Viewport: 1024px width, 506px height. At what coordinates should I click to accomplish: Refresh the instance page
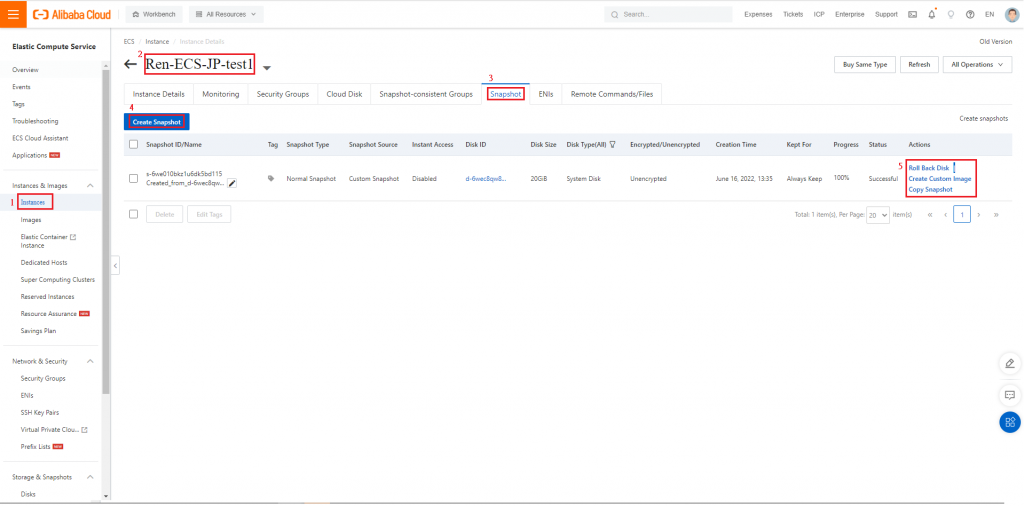[919, 65]
